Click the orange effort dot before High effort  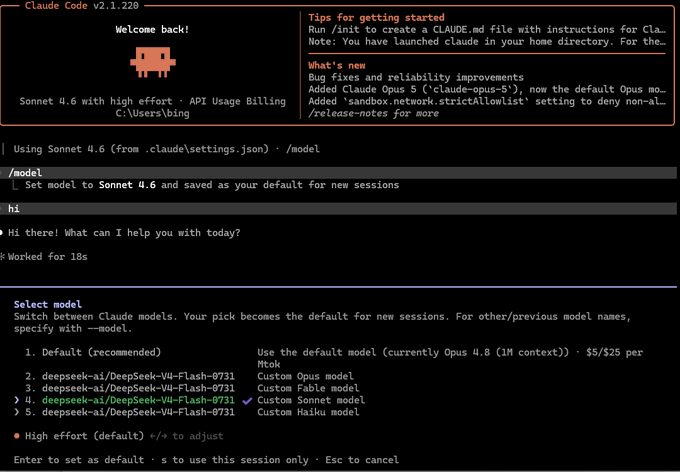coord(16,436)
